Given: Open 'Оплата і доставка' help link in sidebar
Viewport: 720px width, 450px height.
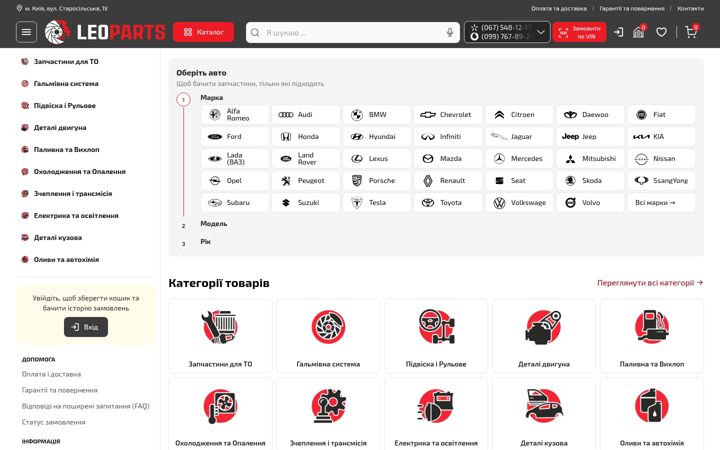Looking at the screenshot, I should [x=51, y=374].
